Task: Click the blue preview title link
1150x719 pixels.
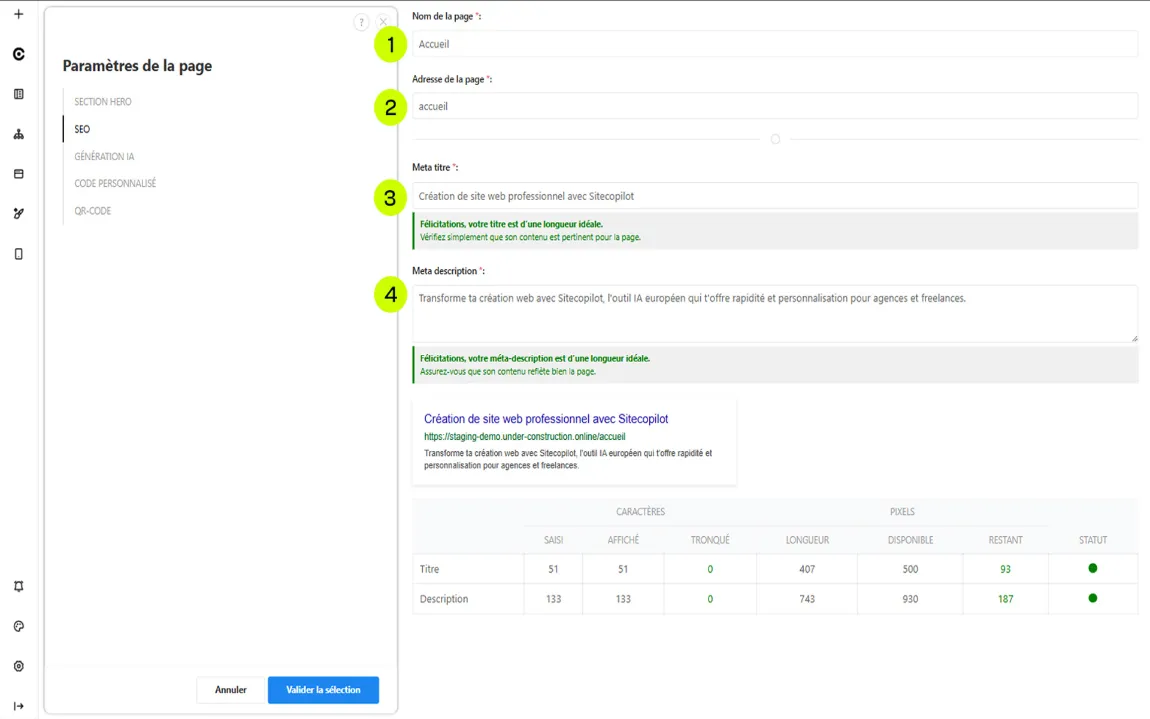Action: click(546, 419)
